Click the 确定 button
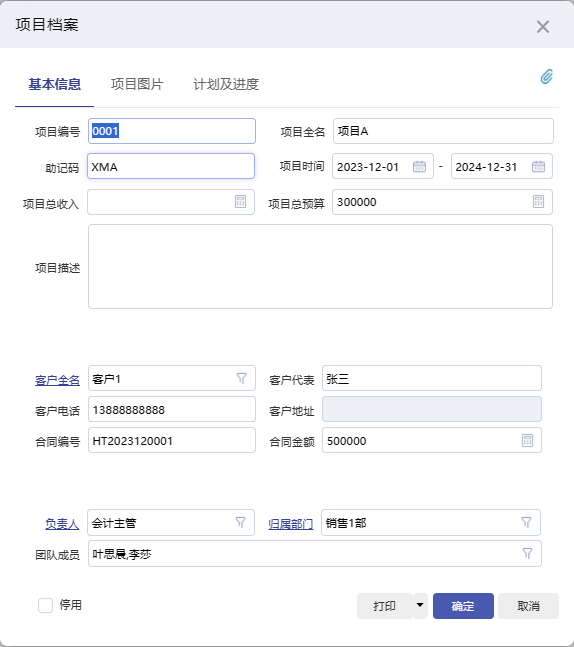This screenshot has height=647, width=574. (x=463, y=606)
